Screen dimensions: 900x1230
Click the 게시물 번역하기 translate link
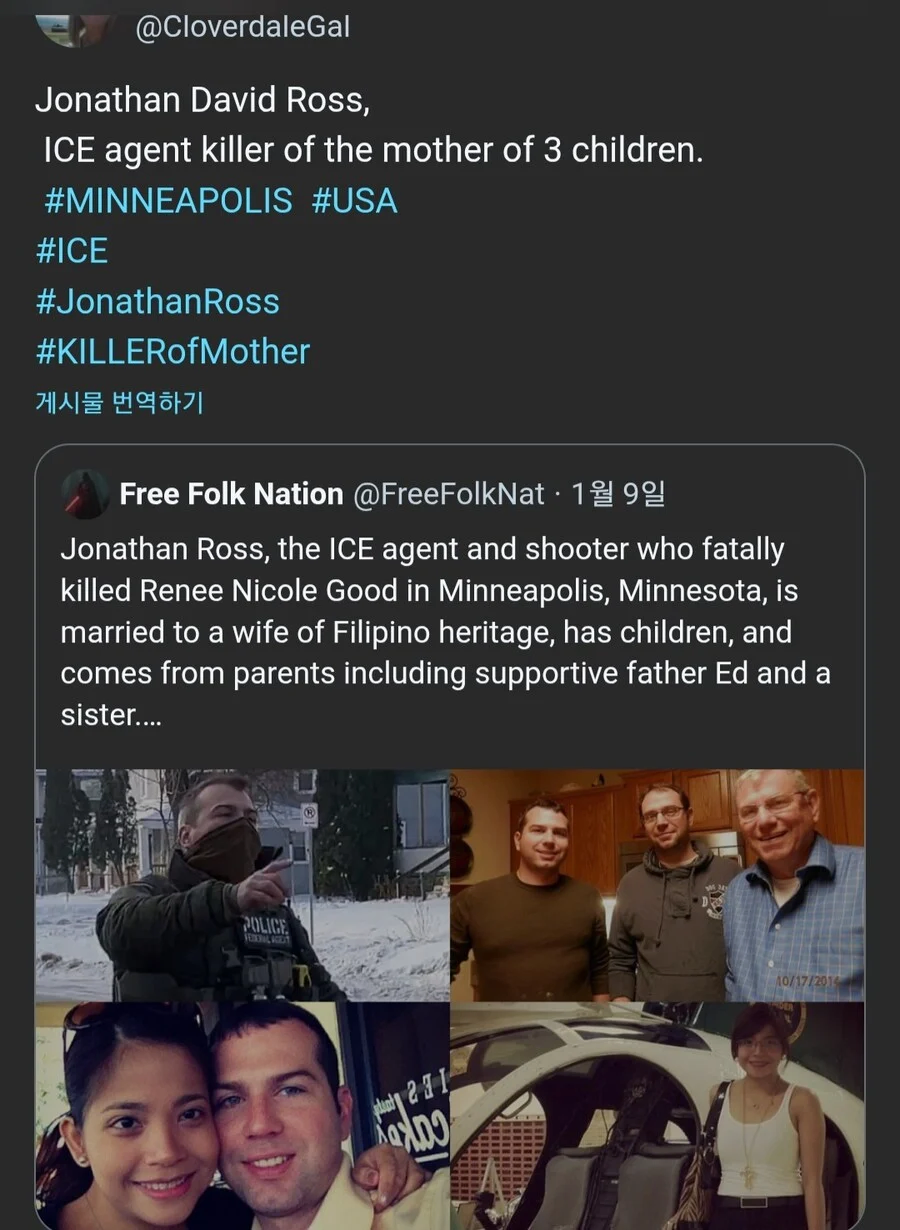[119, 403]
